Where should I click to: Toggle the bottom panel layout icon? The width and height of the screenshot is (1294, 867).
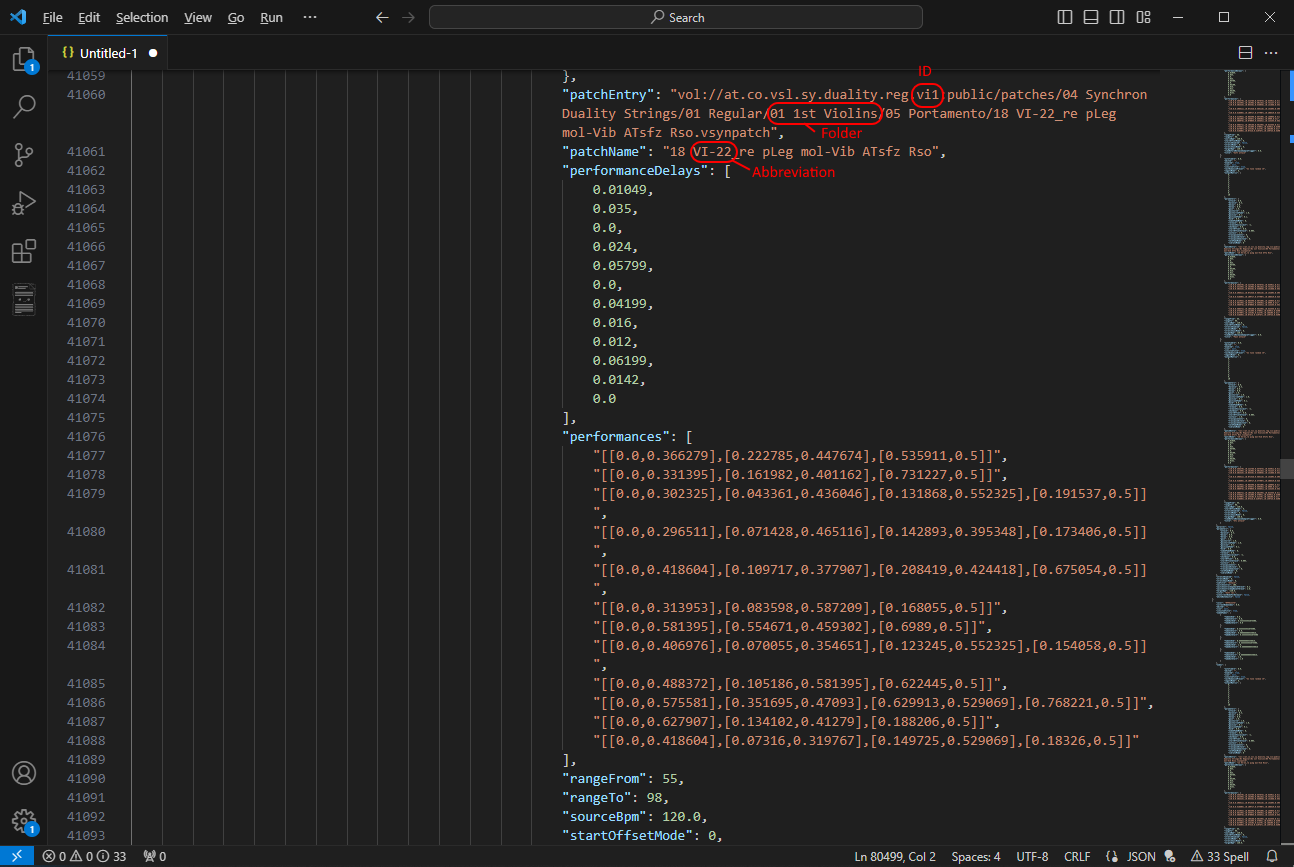point(1091,17)
